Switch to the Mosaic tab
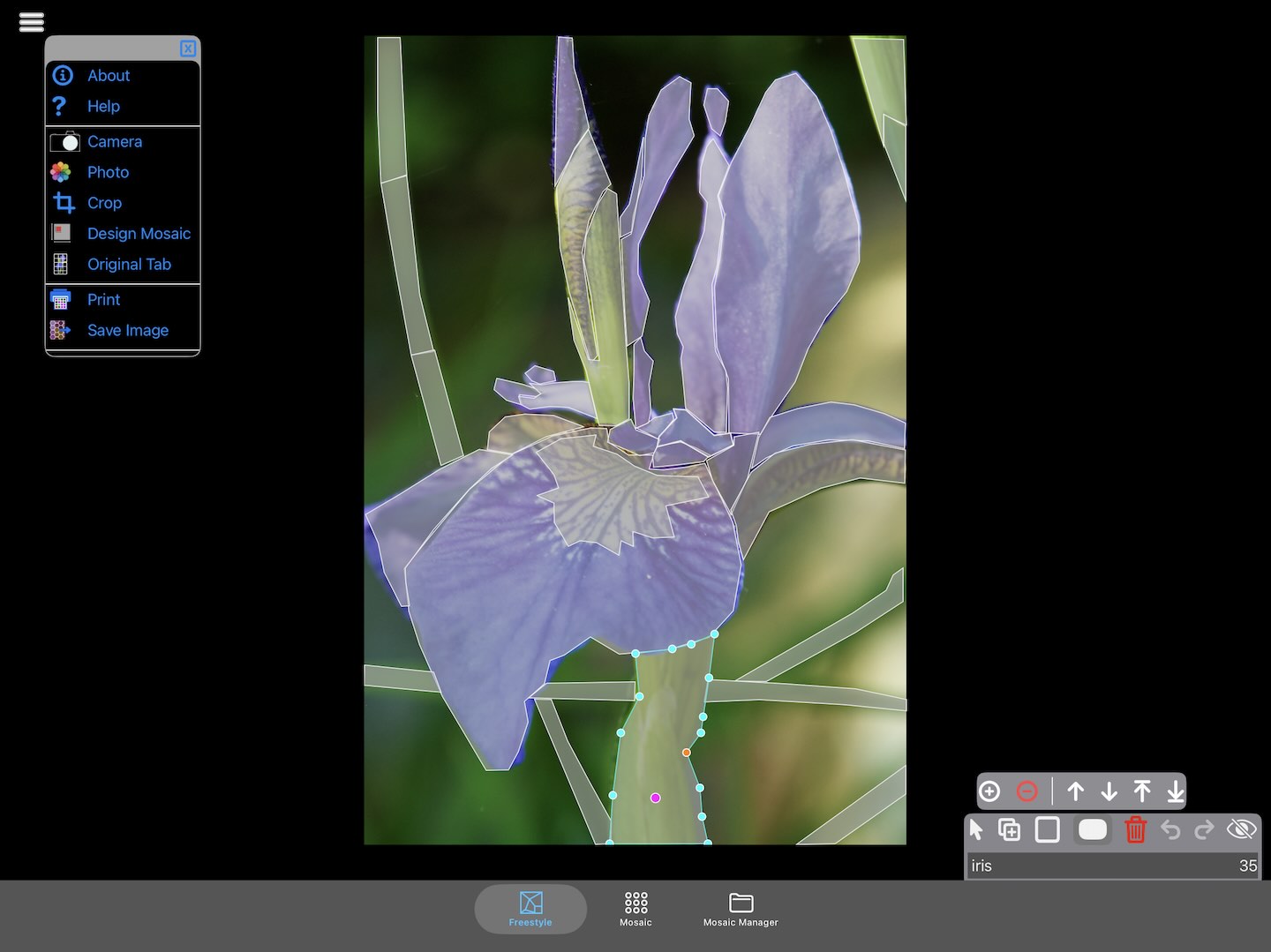Viewport: 1271px width, 952px height. [x=635, y=909]
